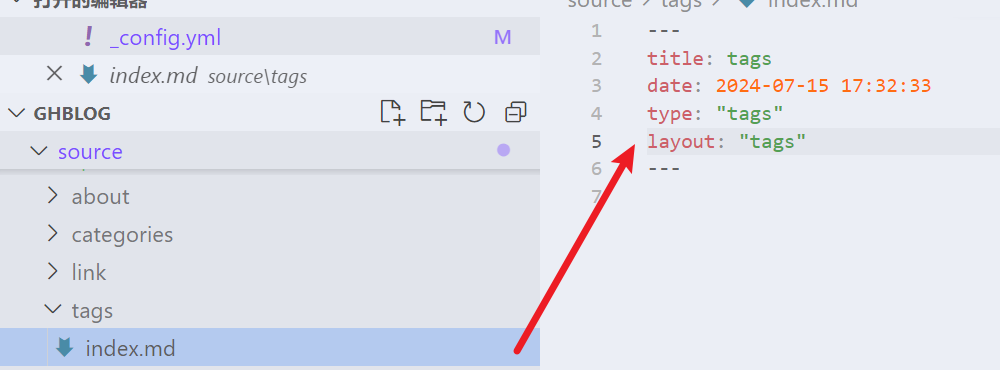1000x370 pixels.
Task: Collapse the tags folder chevron
Action: click(x=52, y=309)
